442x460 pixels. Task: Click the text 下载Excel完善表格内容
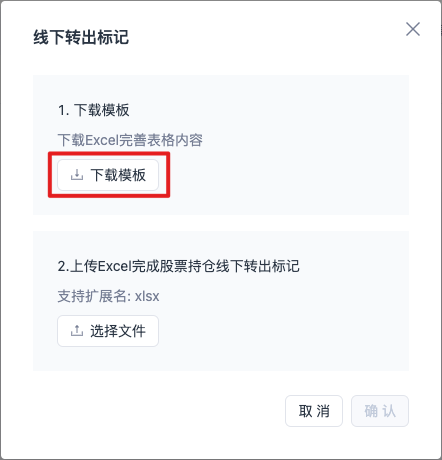click(x=130, y=140)
